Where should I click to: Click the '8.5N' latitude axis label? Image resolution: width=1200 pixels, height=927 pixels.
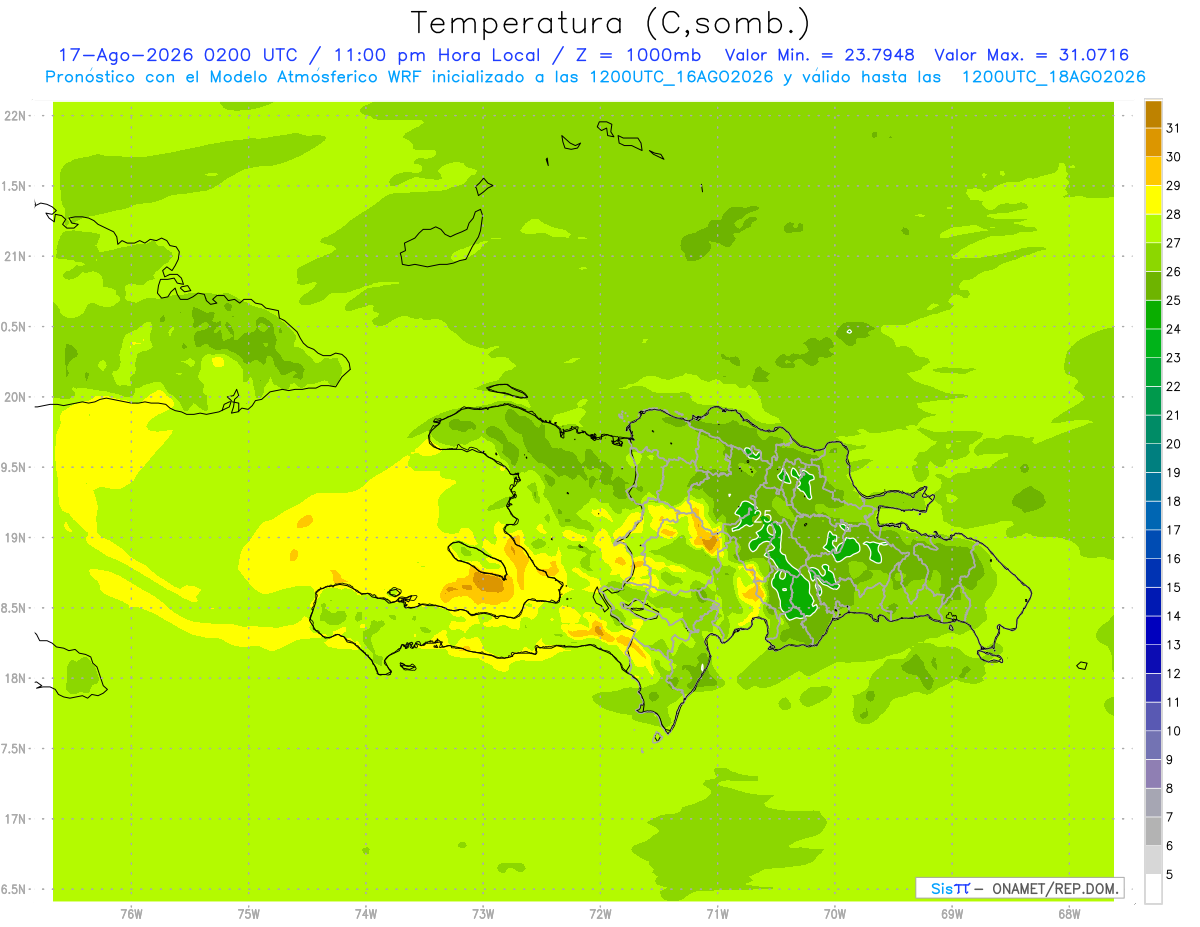pos(14,609)
